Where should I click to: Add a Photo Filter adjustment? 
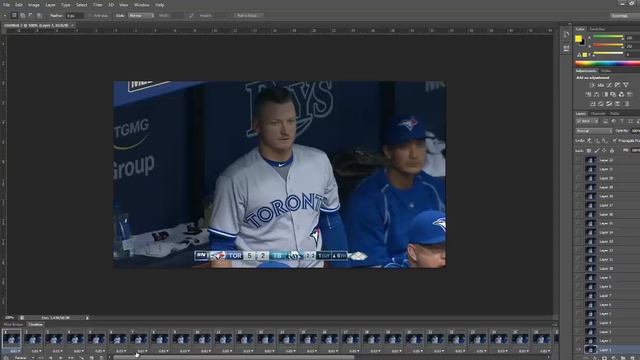(x=613, y=95)
